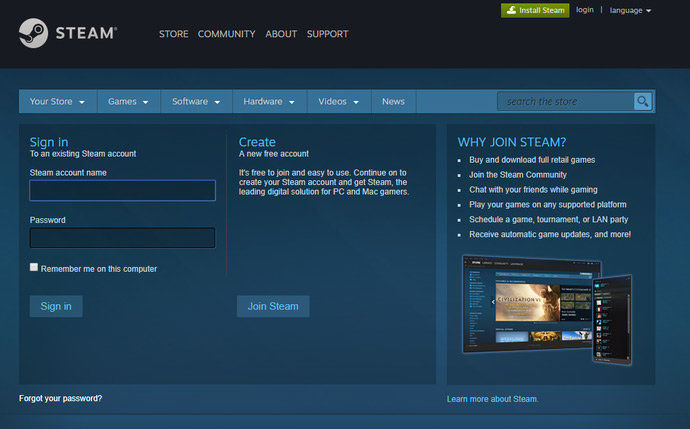The height and width of the screenshot is (429, 690).
Task: Click the Sign in button
Action: 56,306
